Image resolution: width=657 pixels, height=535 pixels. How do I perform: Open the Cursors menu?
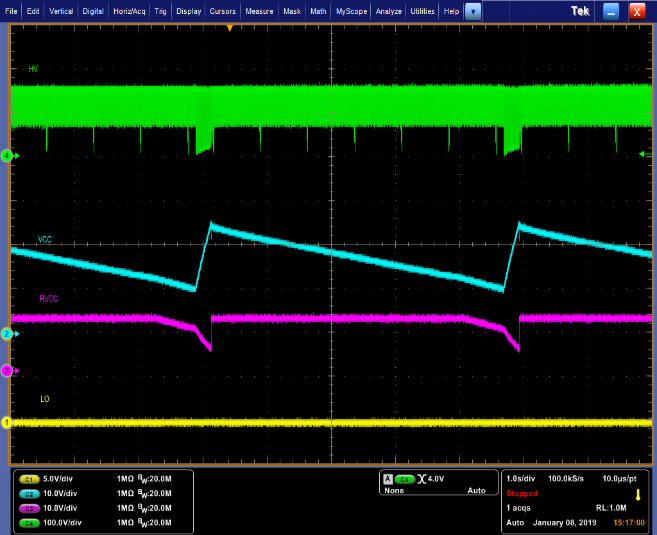tap(223, 11)
